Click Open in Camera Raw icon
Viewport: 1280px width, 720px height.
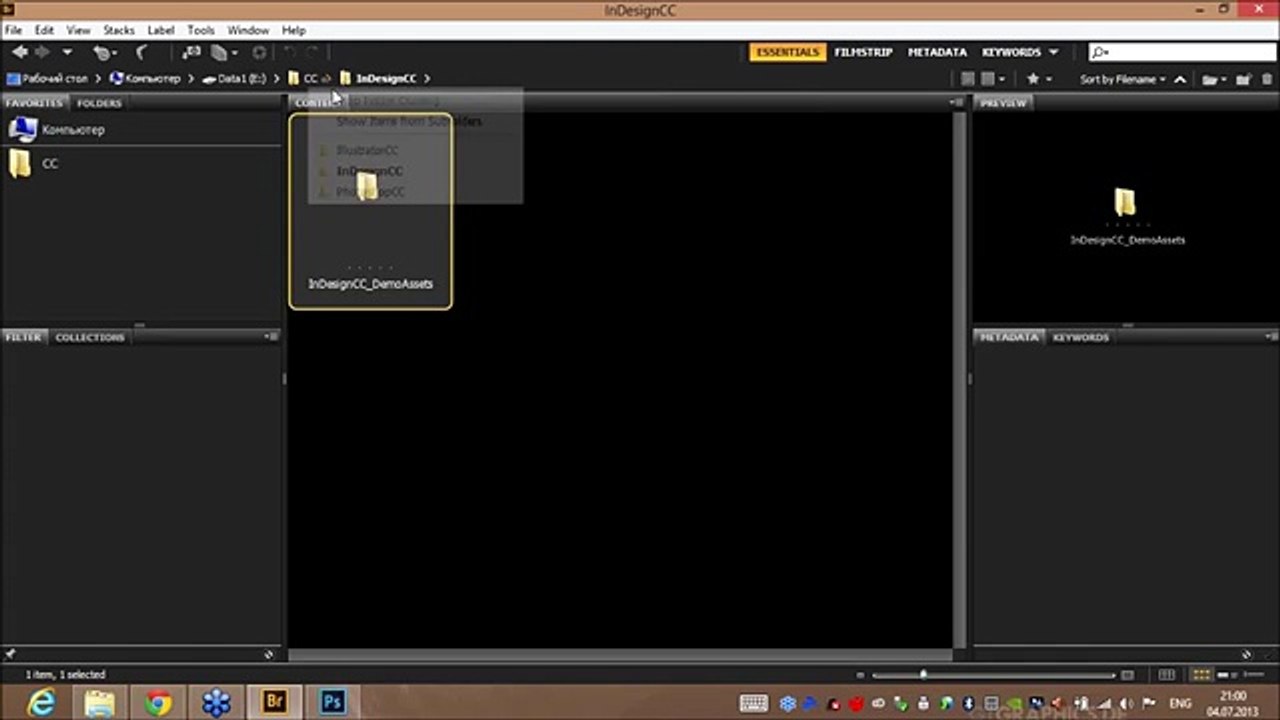(x=259, y=52)
